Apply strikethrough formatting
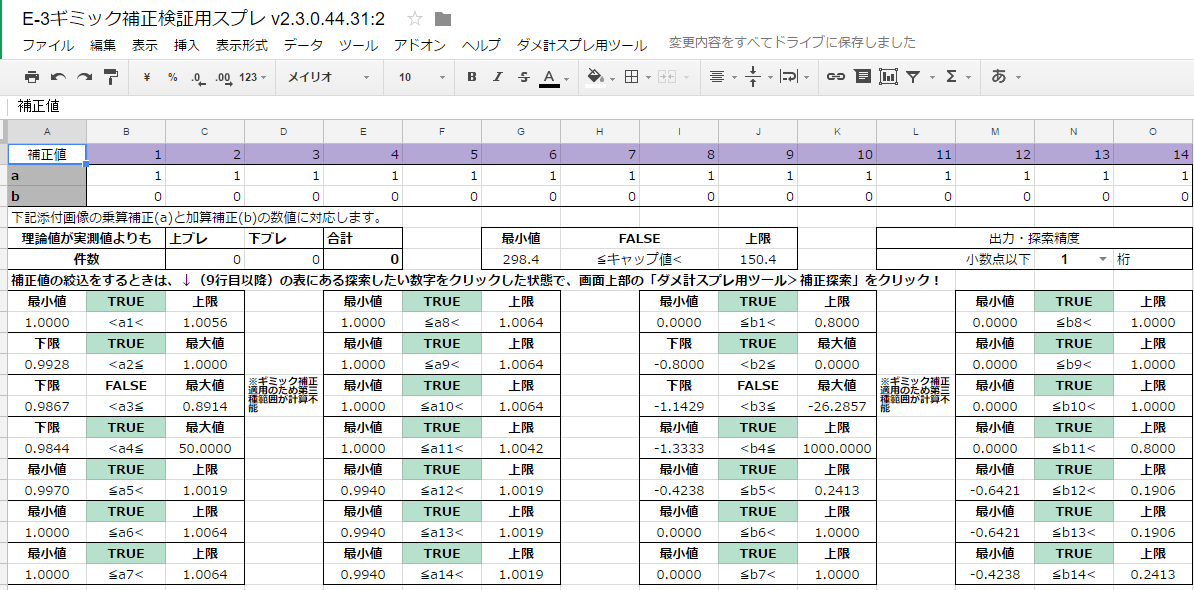The height and width of the screenshot is (590, 1194). tap(523, 77)
